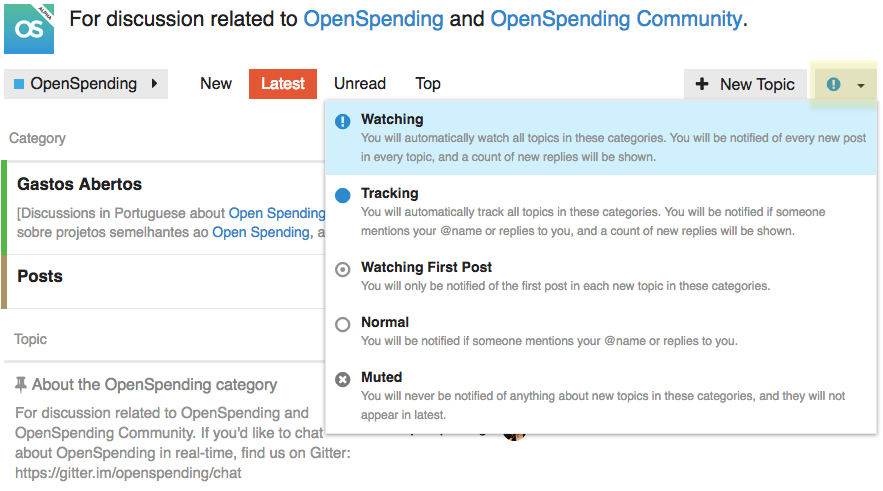
Task: Toggle the notification level dropdown button
Action: 846,85
